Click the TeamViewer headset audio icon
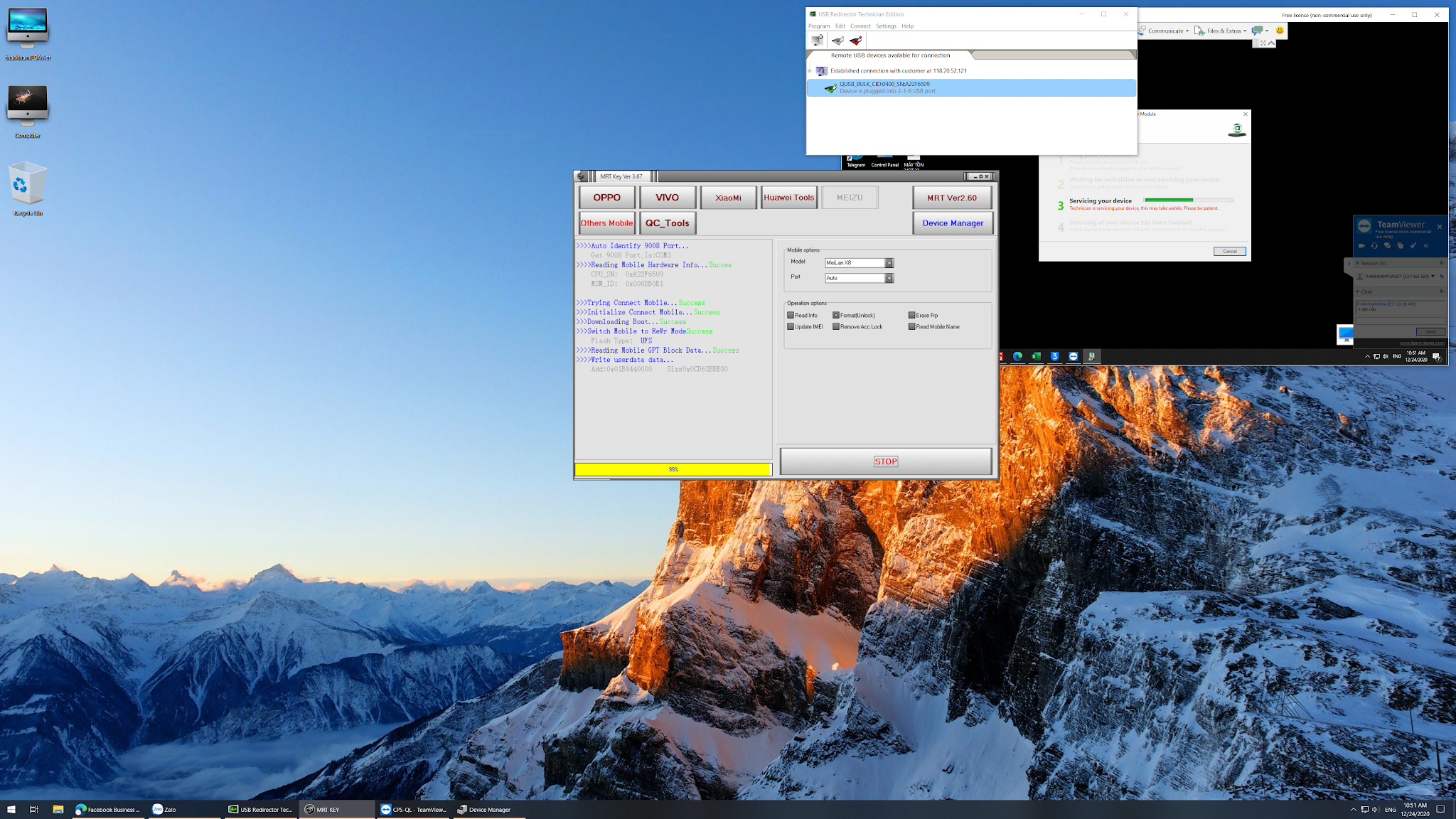Image resolution: width=1456 pixels, height=819 pixels. 1374,246
